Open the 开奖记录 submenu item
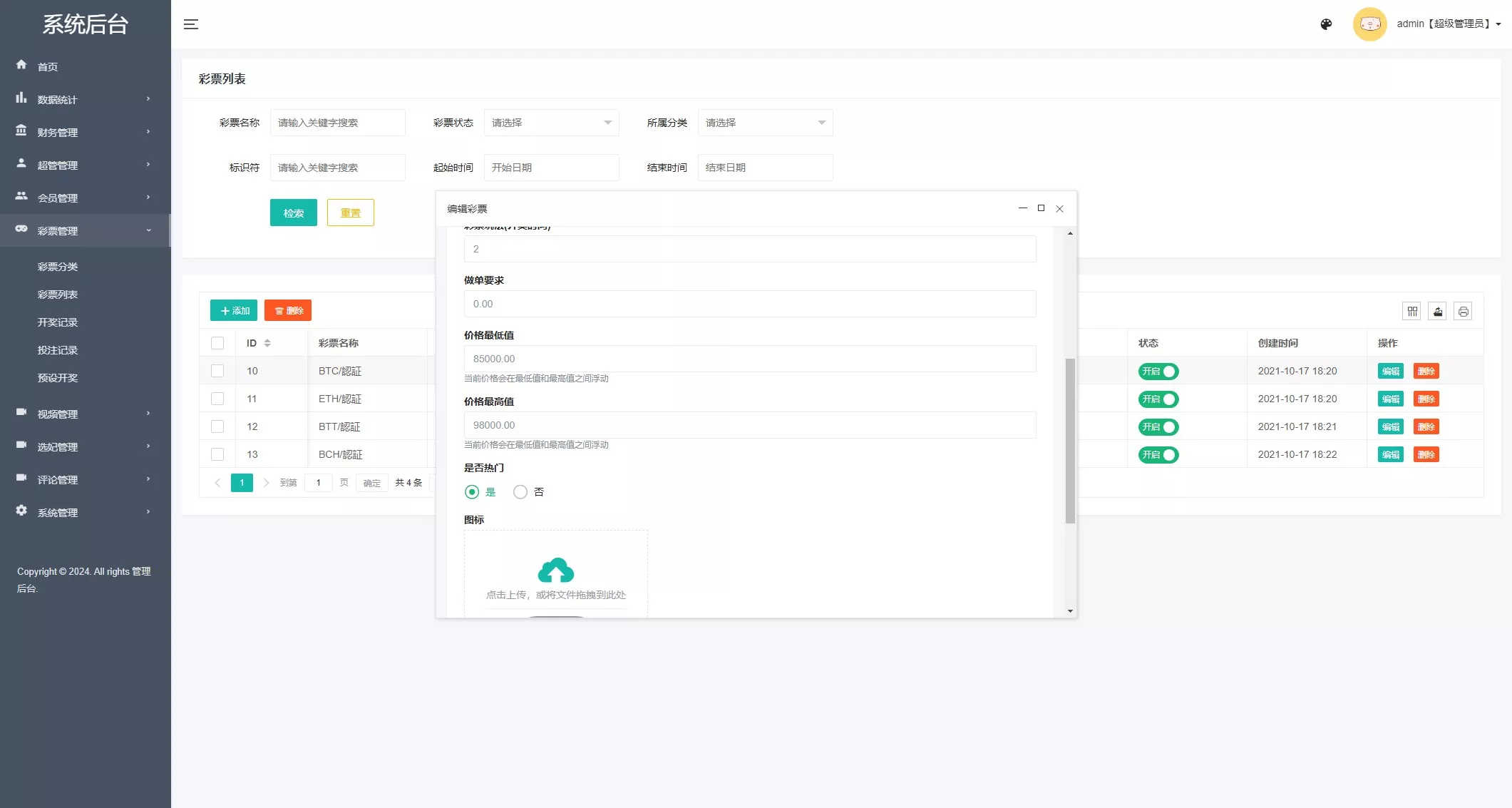The width and height of the screenshot is (1512, 808). tap(58, 322)
